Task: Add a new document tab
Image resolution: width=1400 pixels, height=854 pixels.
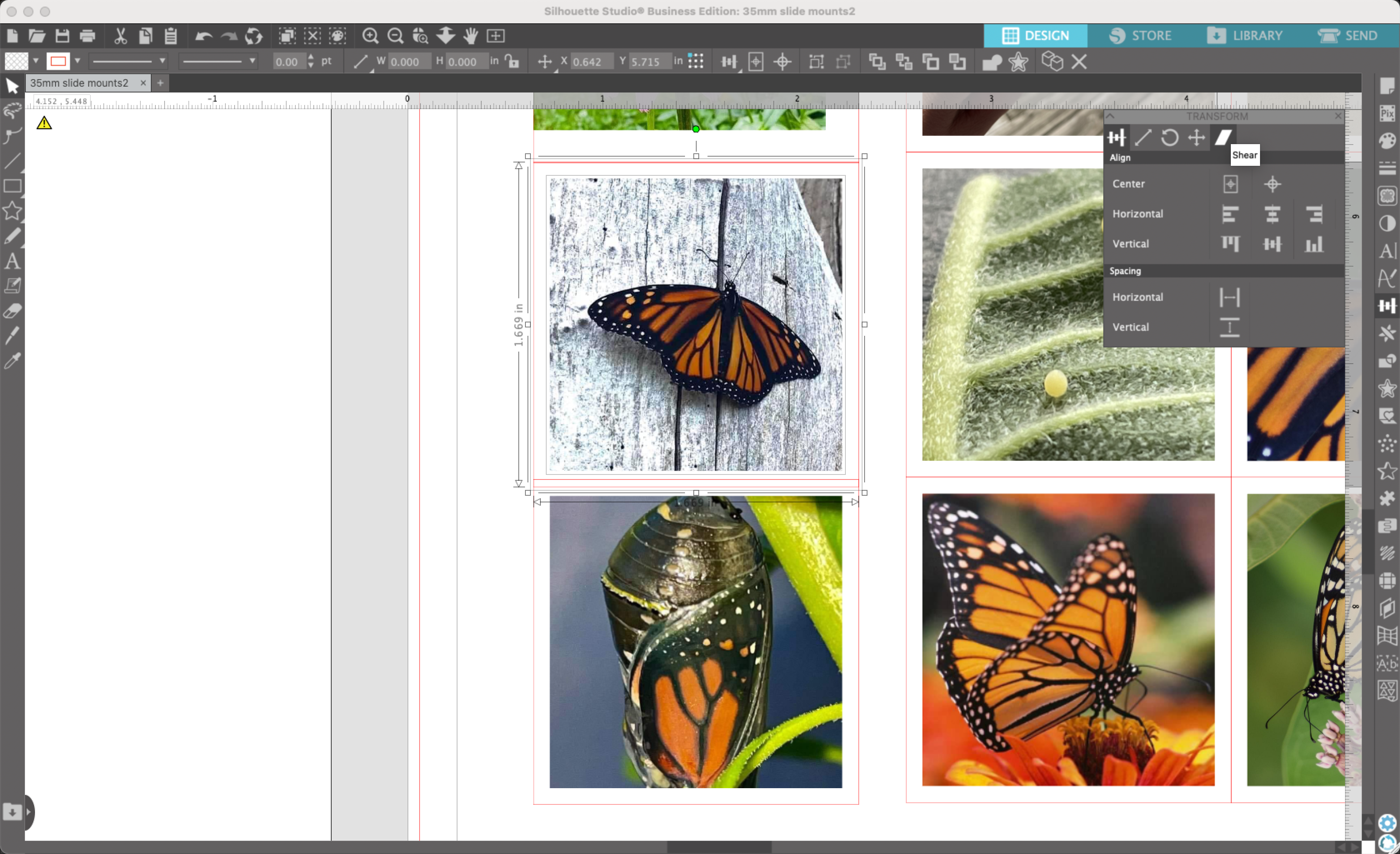Action: click(x=160, y=83)
